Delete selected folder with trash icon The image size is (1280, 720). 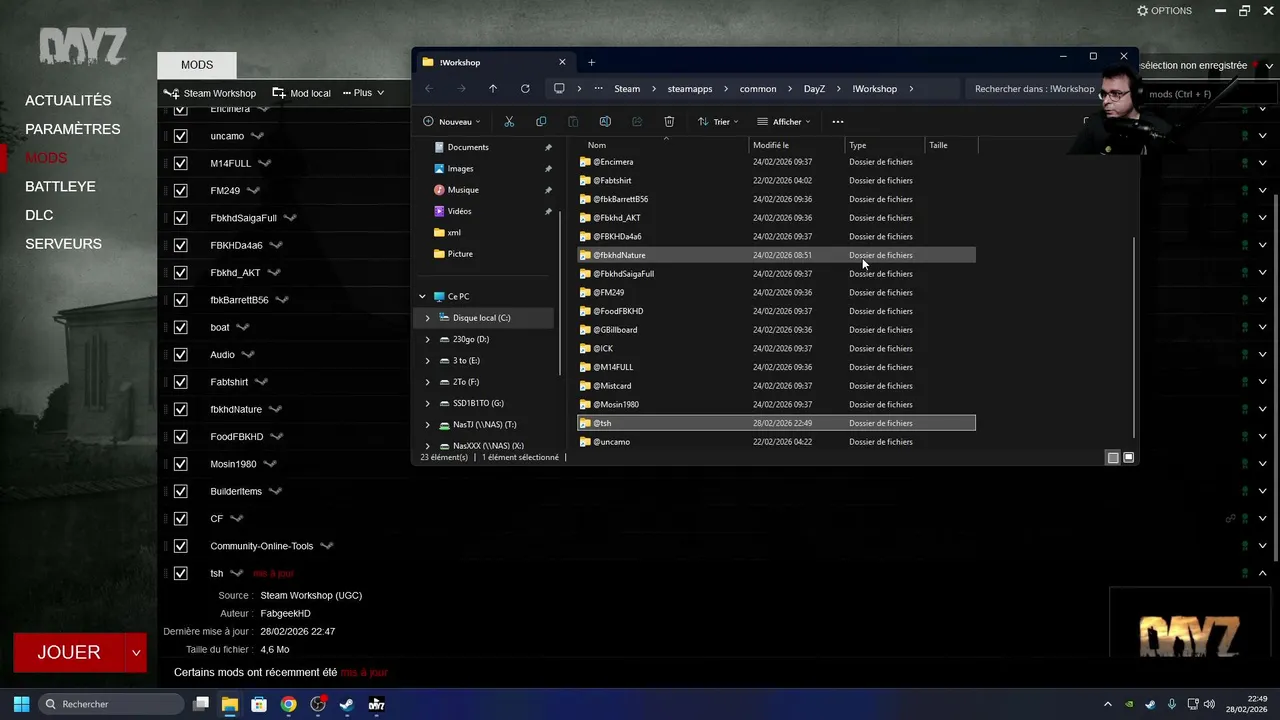point(669,122)
